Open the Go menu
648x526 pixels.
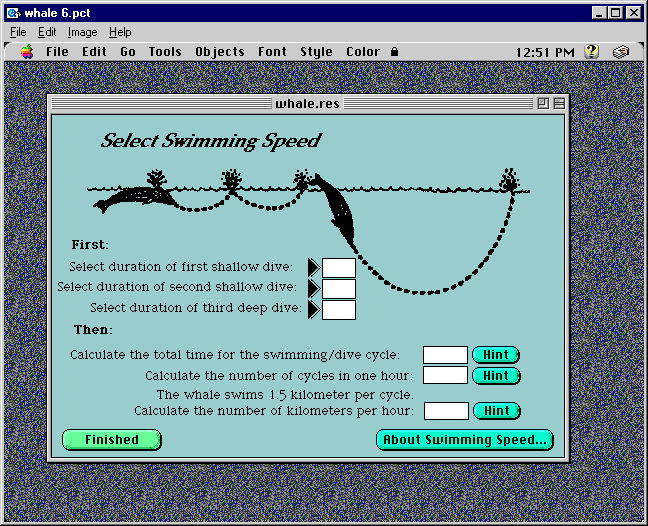[x=128, y=52]
